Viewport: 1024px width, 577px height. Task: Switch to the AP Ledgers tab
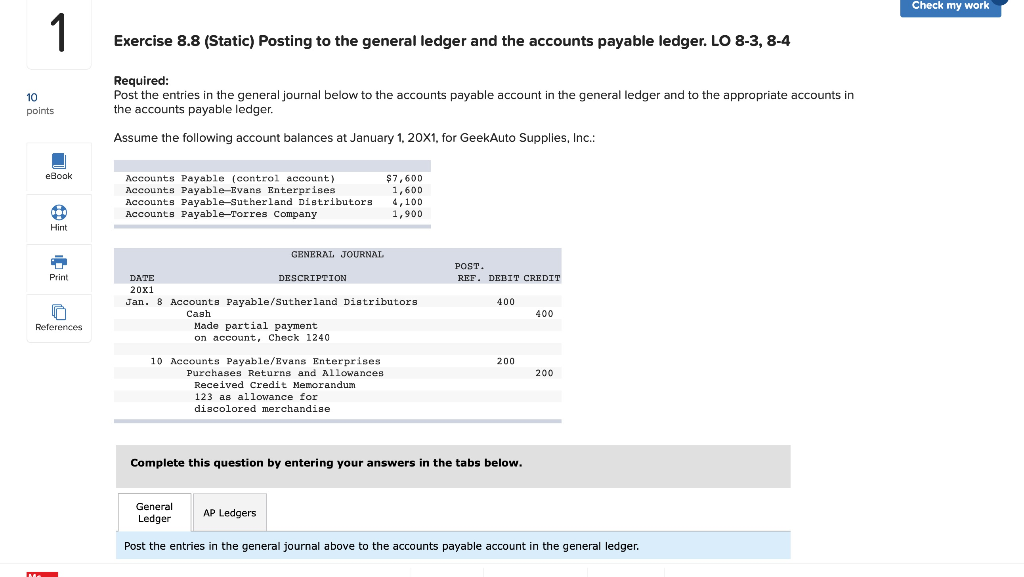pos(229,512)
